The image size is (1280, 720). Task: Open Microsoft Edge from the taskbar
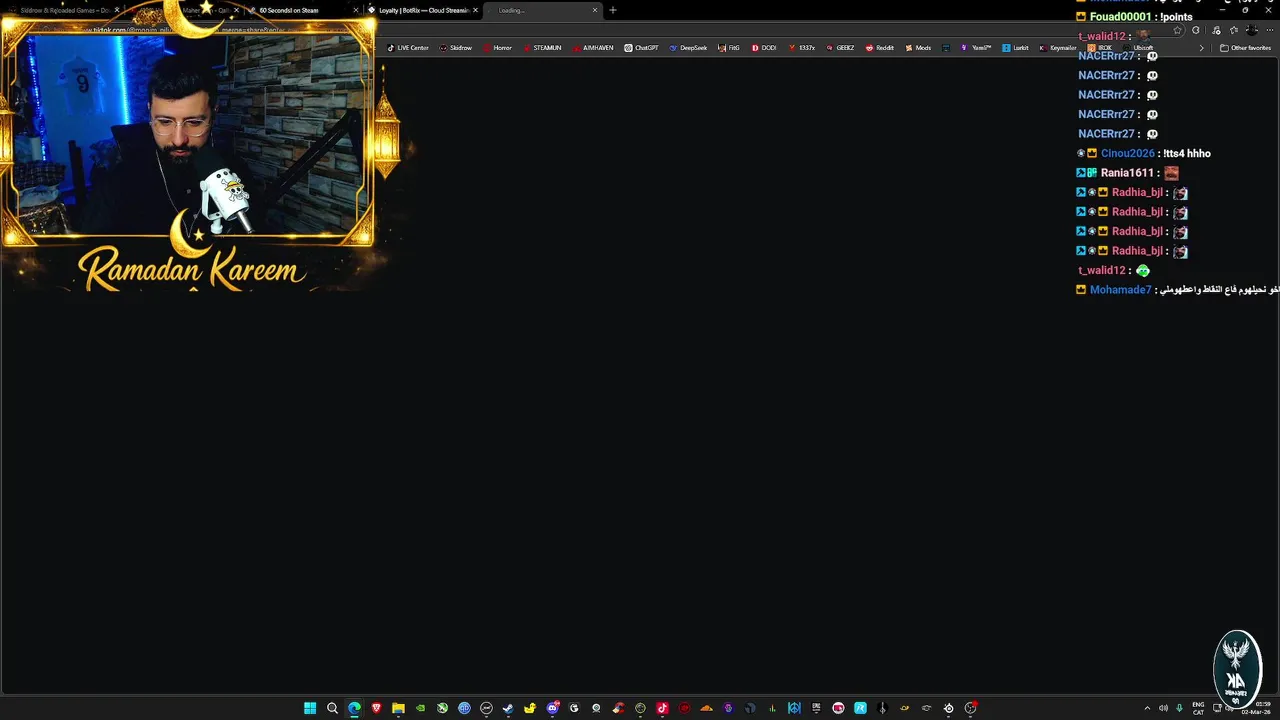pos(354,708)
